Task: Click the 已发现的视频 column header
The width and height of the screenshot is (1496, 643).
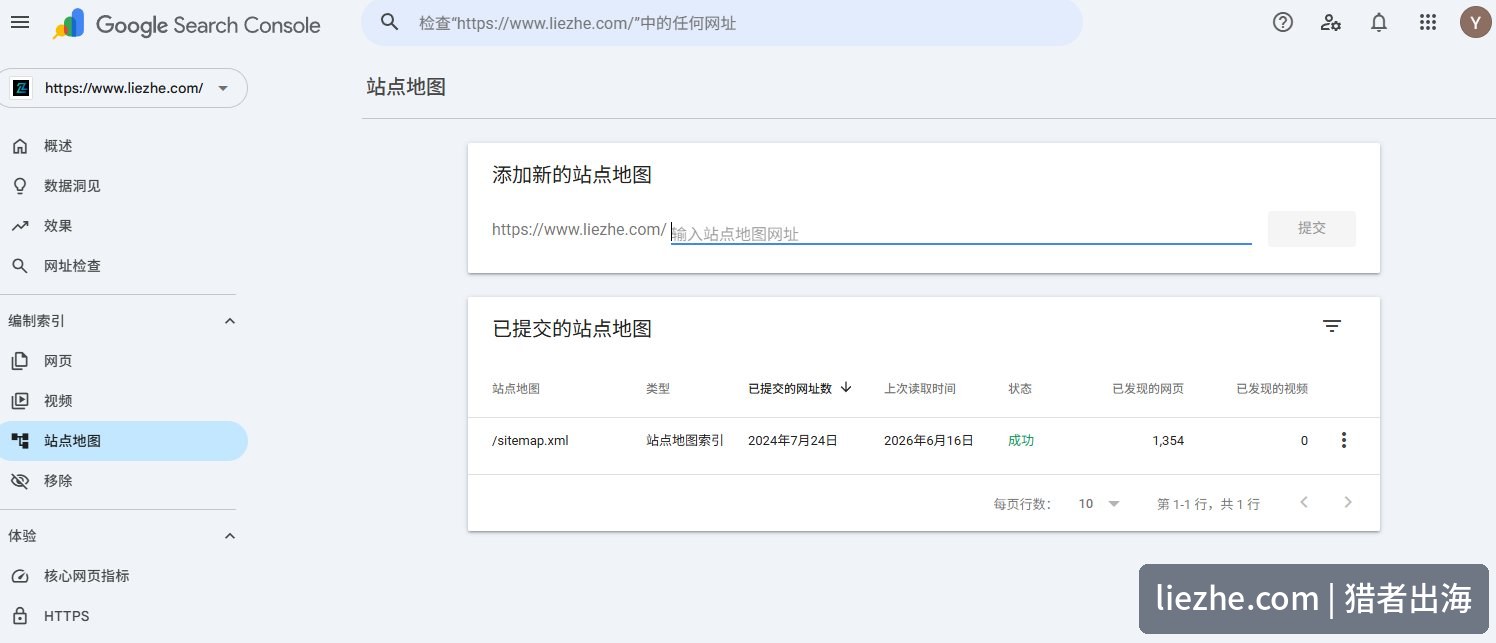Action: click(x=1272, y=388)
